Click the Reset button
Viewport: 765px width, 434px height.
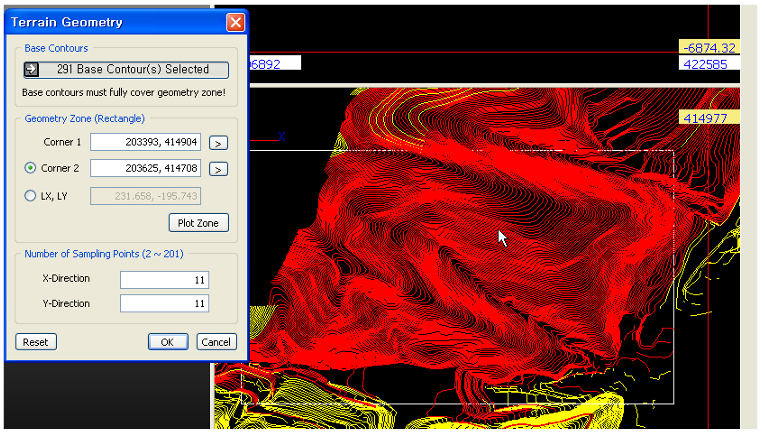[36, 342]
